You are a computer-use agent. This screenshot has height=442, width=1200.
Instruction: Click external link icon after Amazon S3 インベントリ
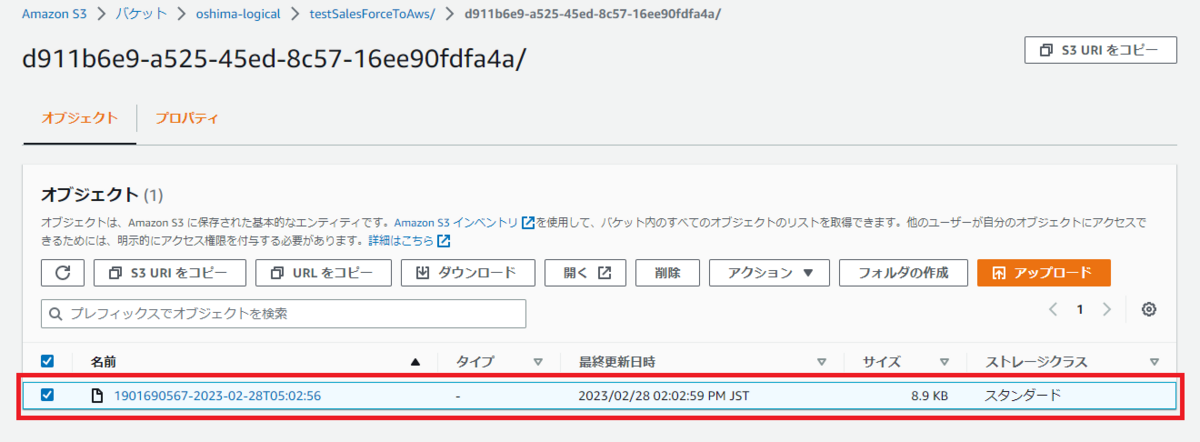pos(528,222)
